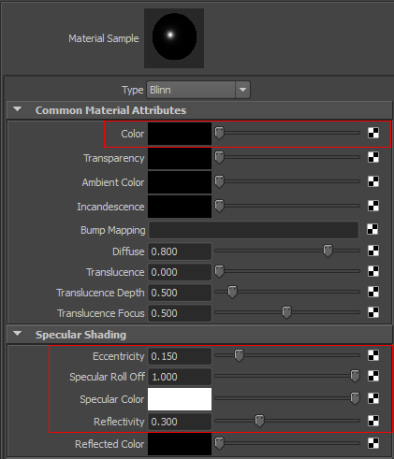Click the Material Sample sphere preview
394x459 pixels.
click(174, 38)
